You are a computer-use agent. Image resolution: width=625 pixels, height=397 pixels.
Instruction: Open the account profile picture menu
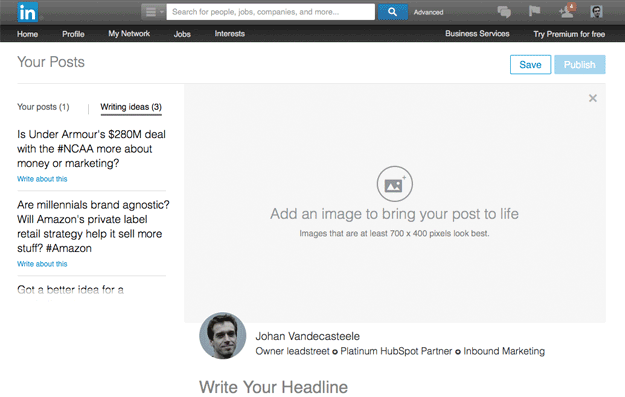596,12
